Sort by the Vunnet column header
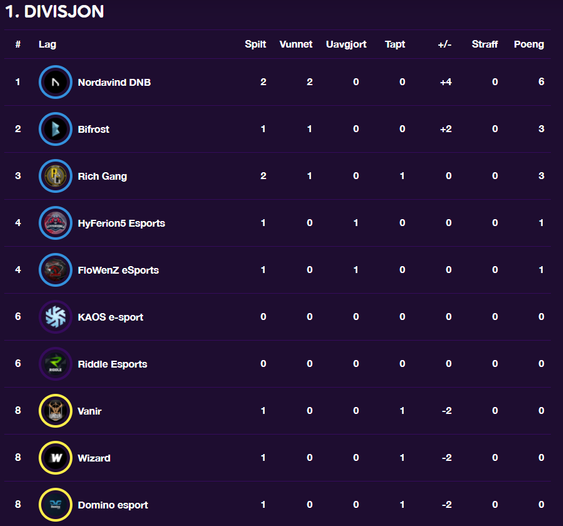The width and height of the screenshot is (563, 526). pos(296,44)
